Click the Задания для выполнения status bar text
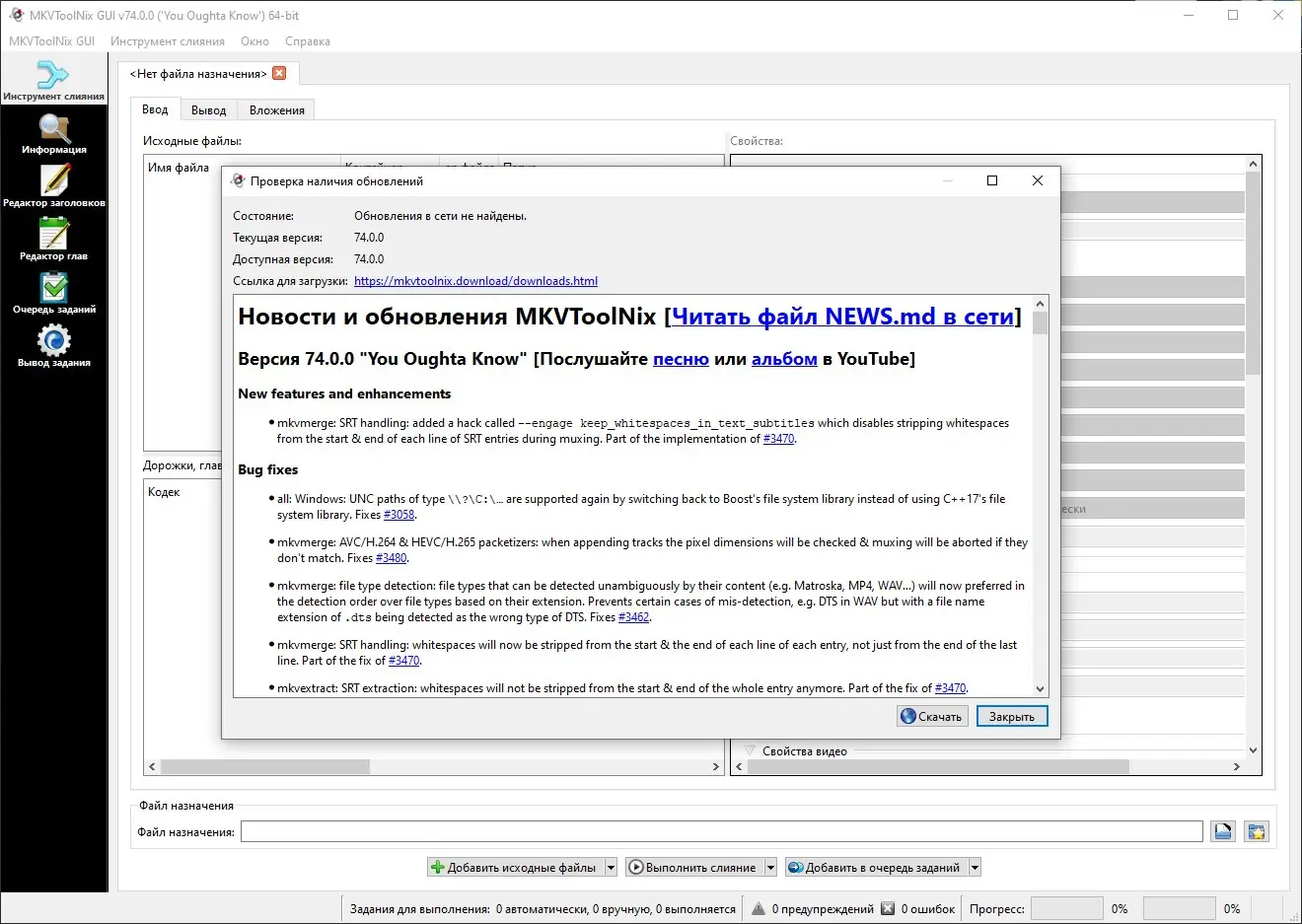Image resolution: width=1302 pixels, height=924 pixels. [x=542, y=909]
